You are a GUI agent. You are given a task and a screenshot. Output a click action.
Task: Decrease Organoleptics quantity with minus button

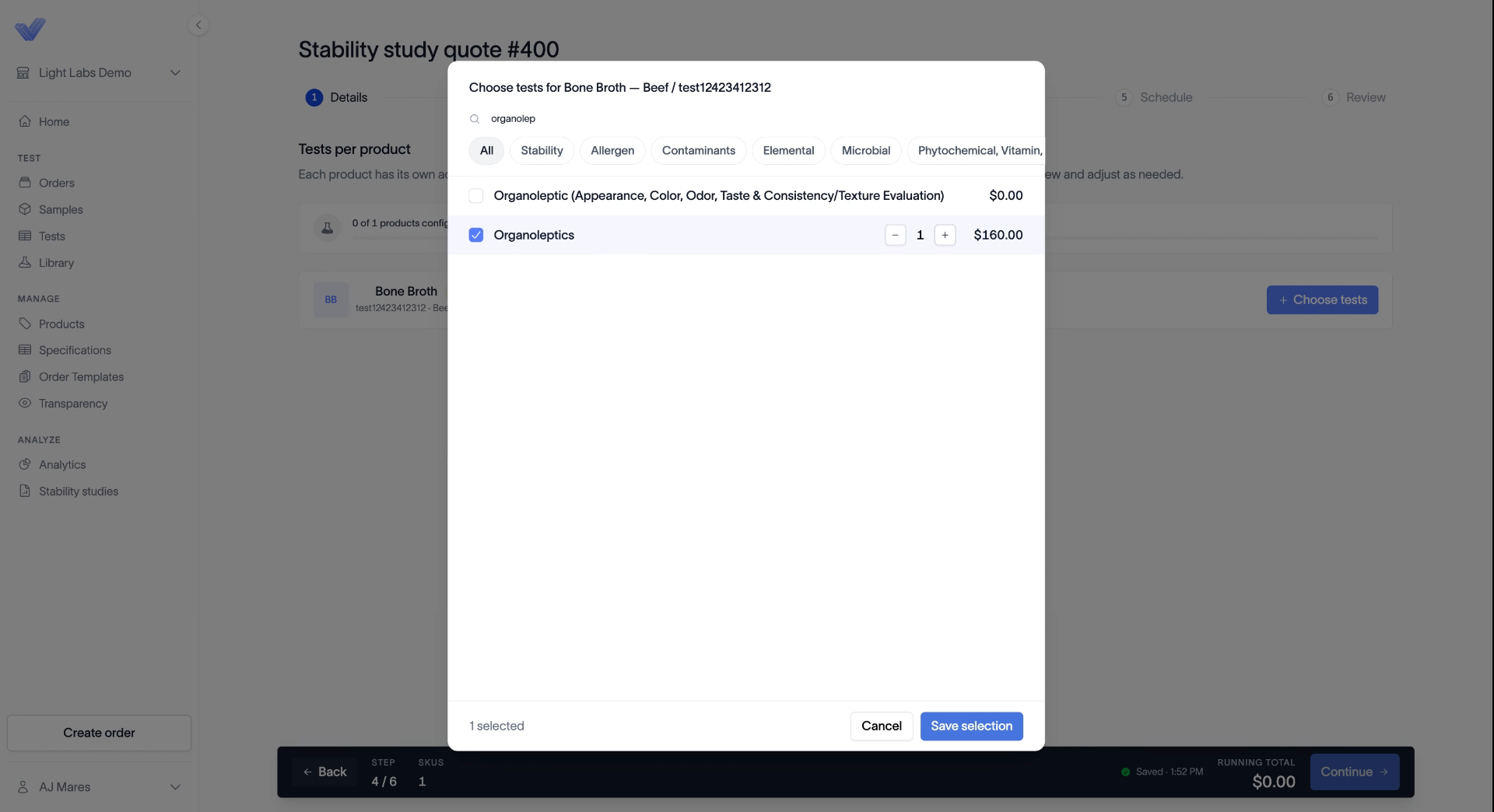[896, 235]
